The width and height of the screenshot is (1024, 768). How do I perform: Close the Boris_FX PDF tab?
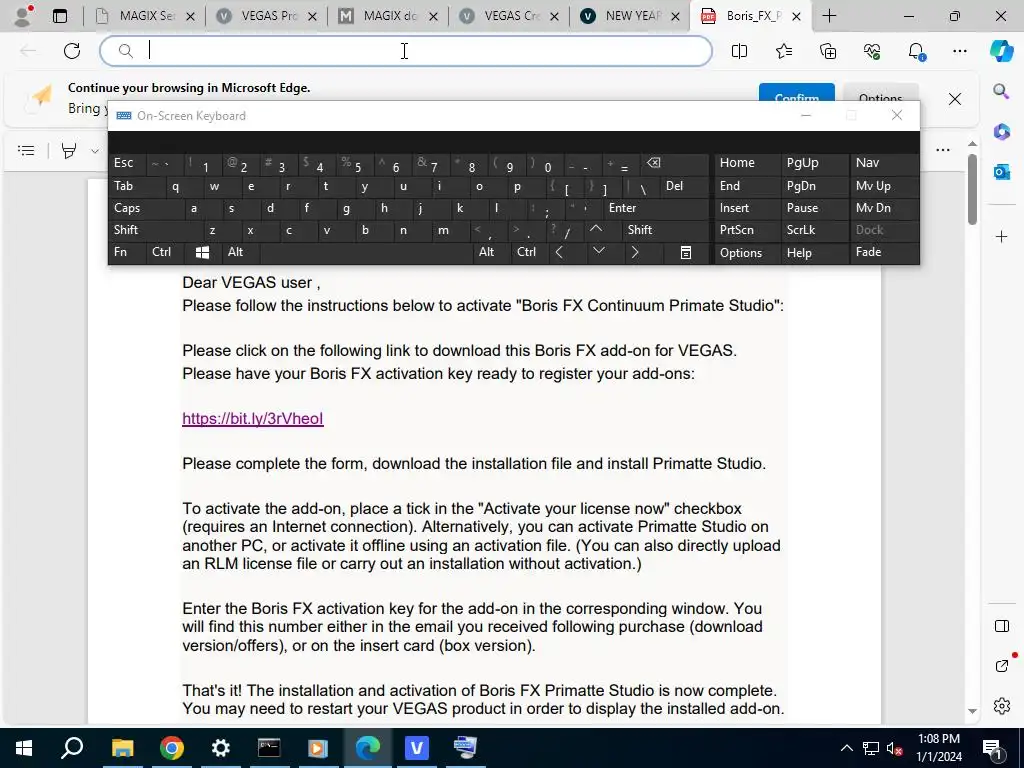click(x=796, y=16)
